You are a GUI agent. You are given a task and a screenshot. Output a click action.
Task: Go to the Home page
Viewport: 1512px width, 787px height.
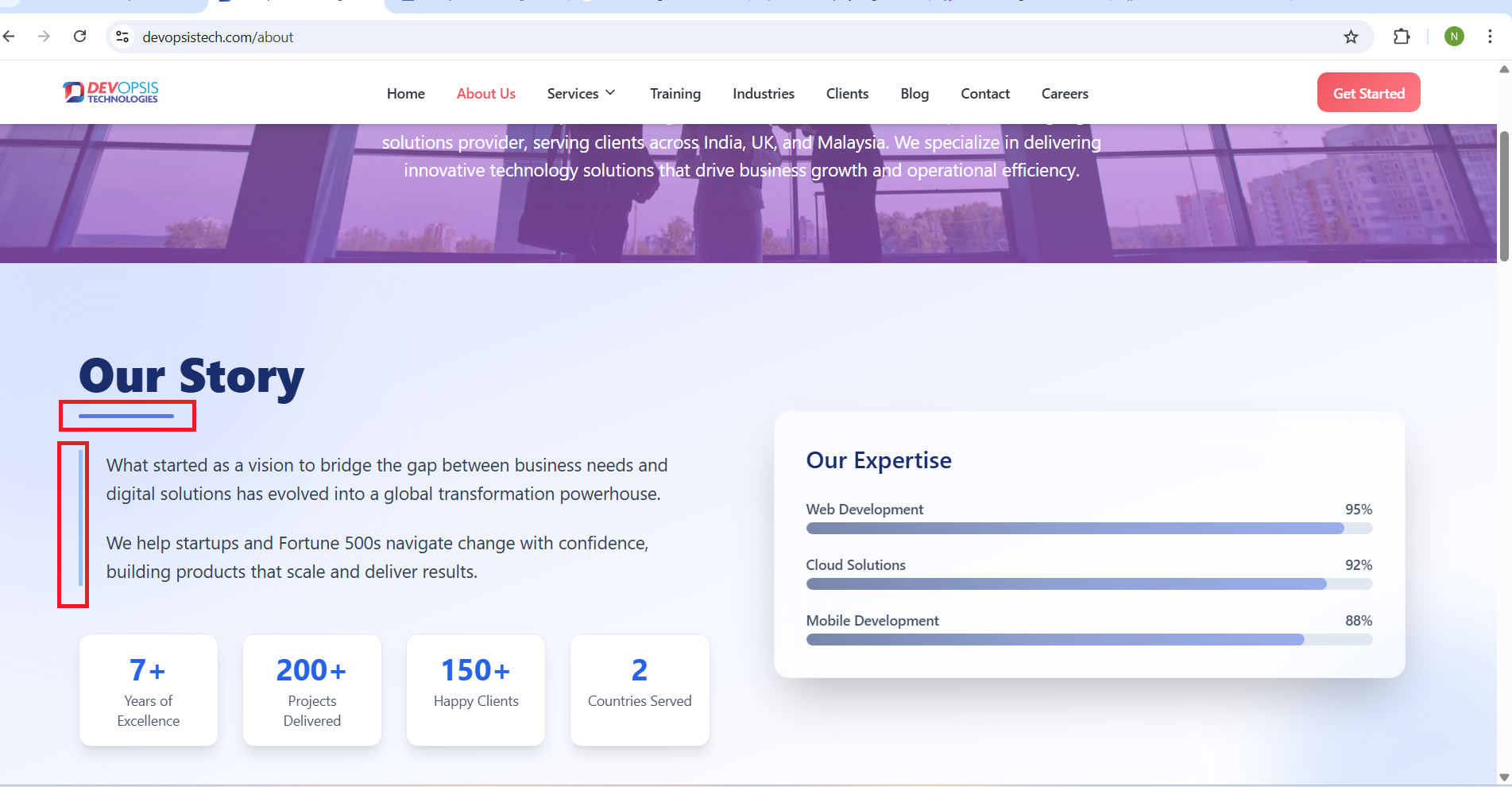(x=405, y=94)
